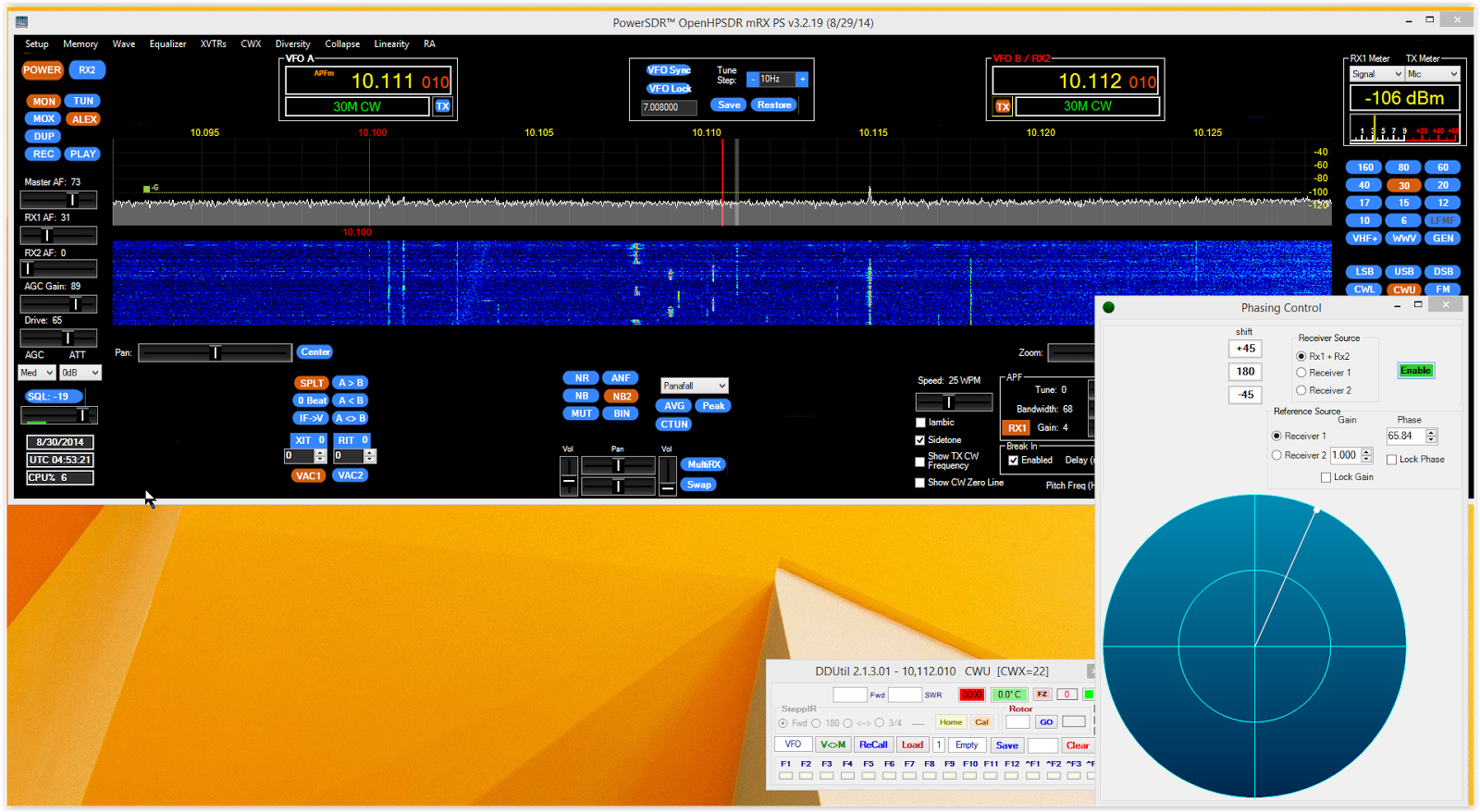1480x812 pixels.
Task: Adjust the AGC Gain slider
Action: pyautogui.click(x=59, y=303)
